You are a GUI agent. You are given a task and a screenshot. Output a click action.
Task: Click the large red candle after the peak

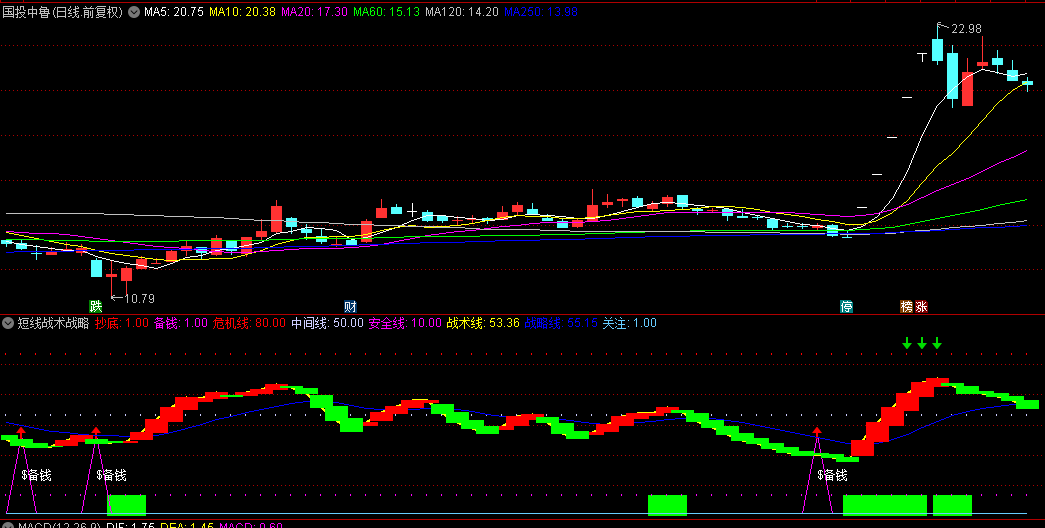tap(967, 89)
